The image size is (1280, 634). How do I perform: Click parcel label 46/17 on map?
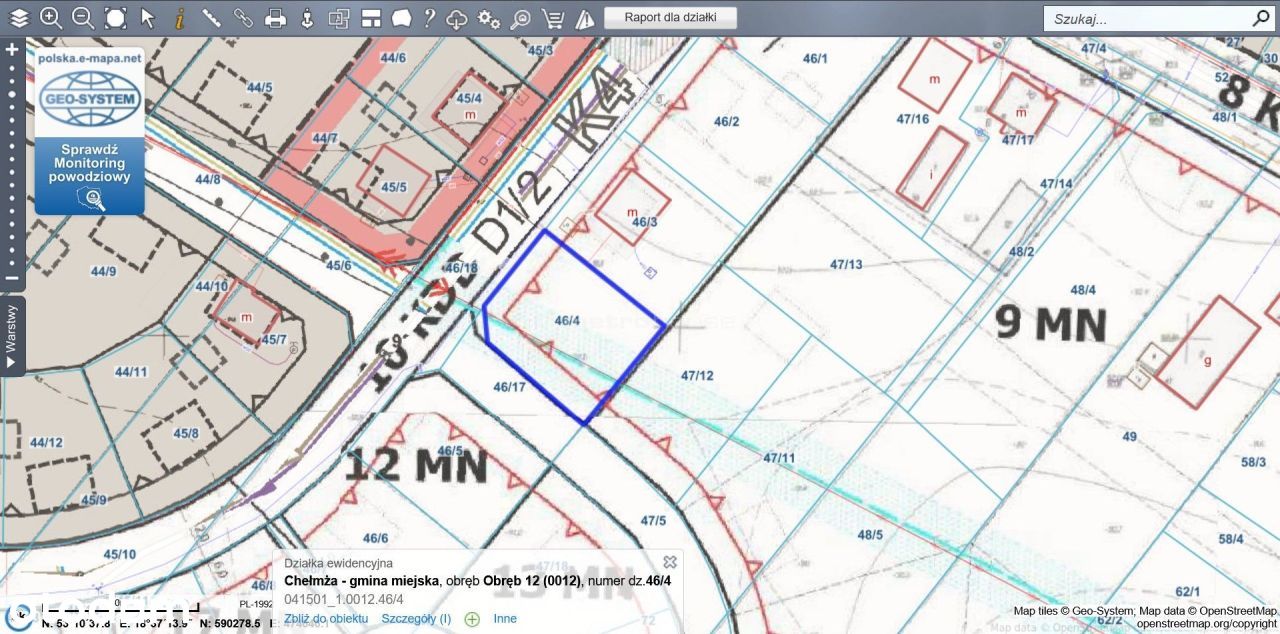pyautogui.click(x=509, y=386)
